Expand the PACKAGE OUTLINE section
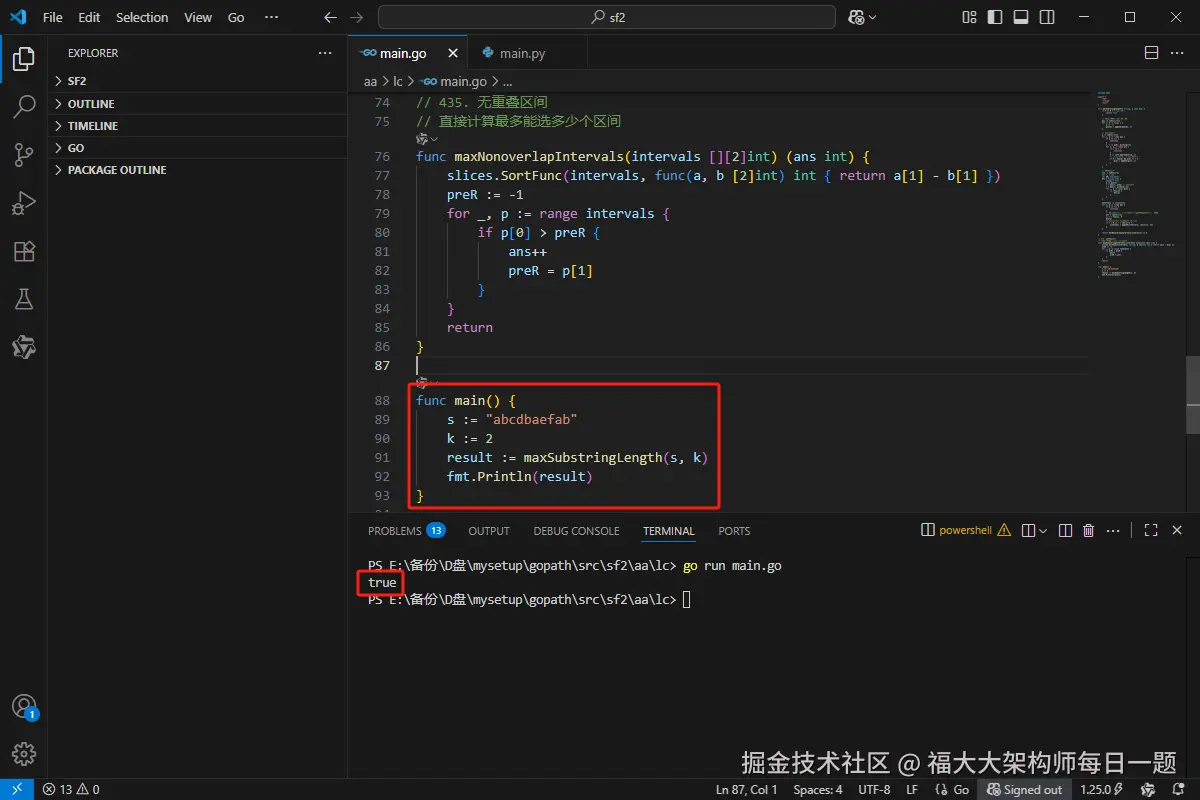Viewport: 1200px width, 800px height. tap(197, 170)
